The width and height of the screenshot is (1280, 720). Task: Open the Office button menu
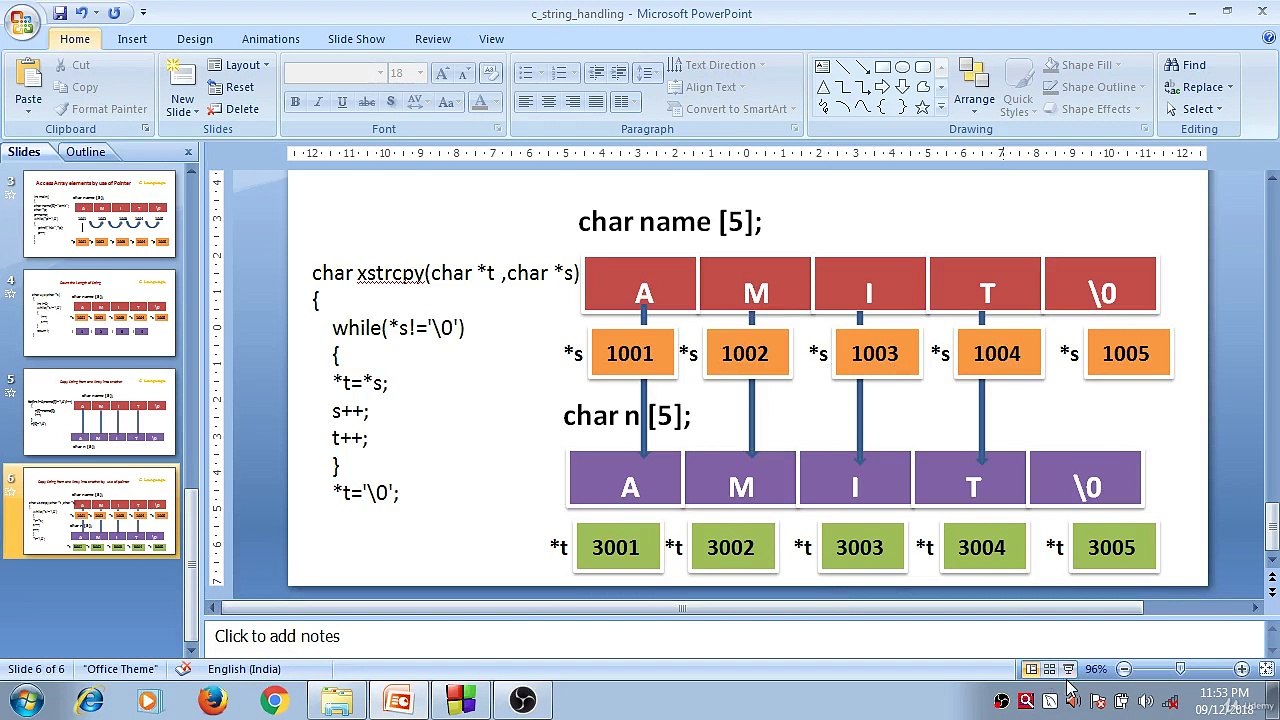(20, 20)
